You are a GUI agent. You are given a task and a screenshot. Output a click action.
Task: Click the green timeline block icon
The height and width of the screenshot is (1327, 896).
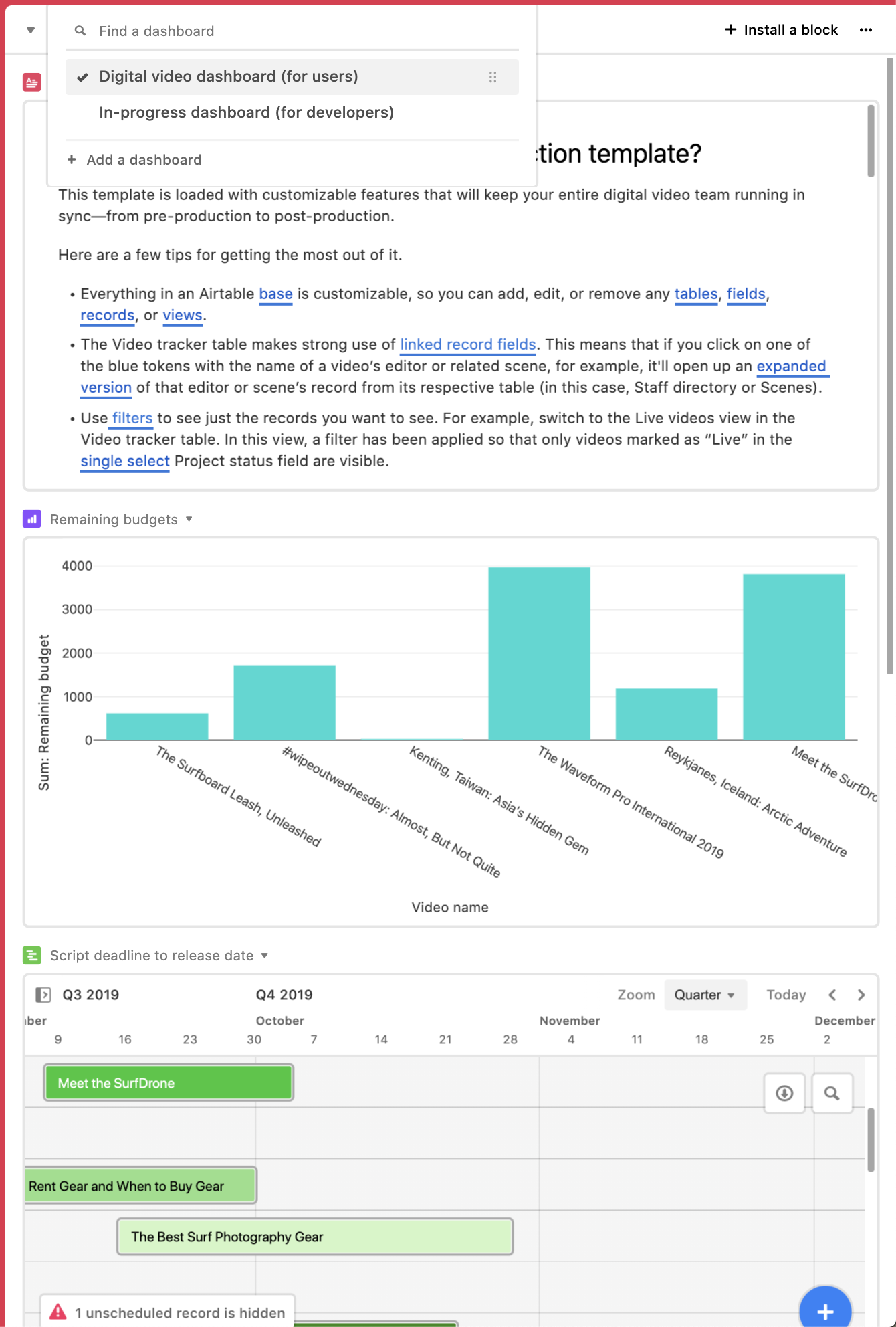tap(32, 955)
